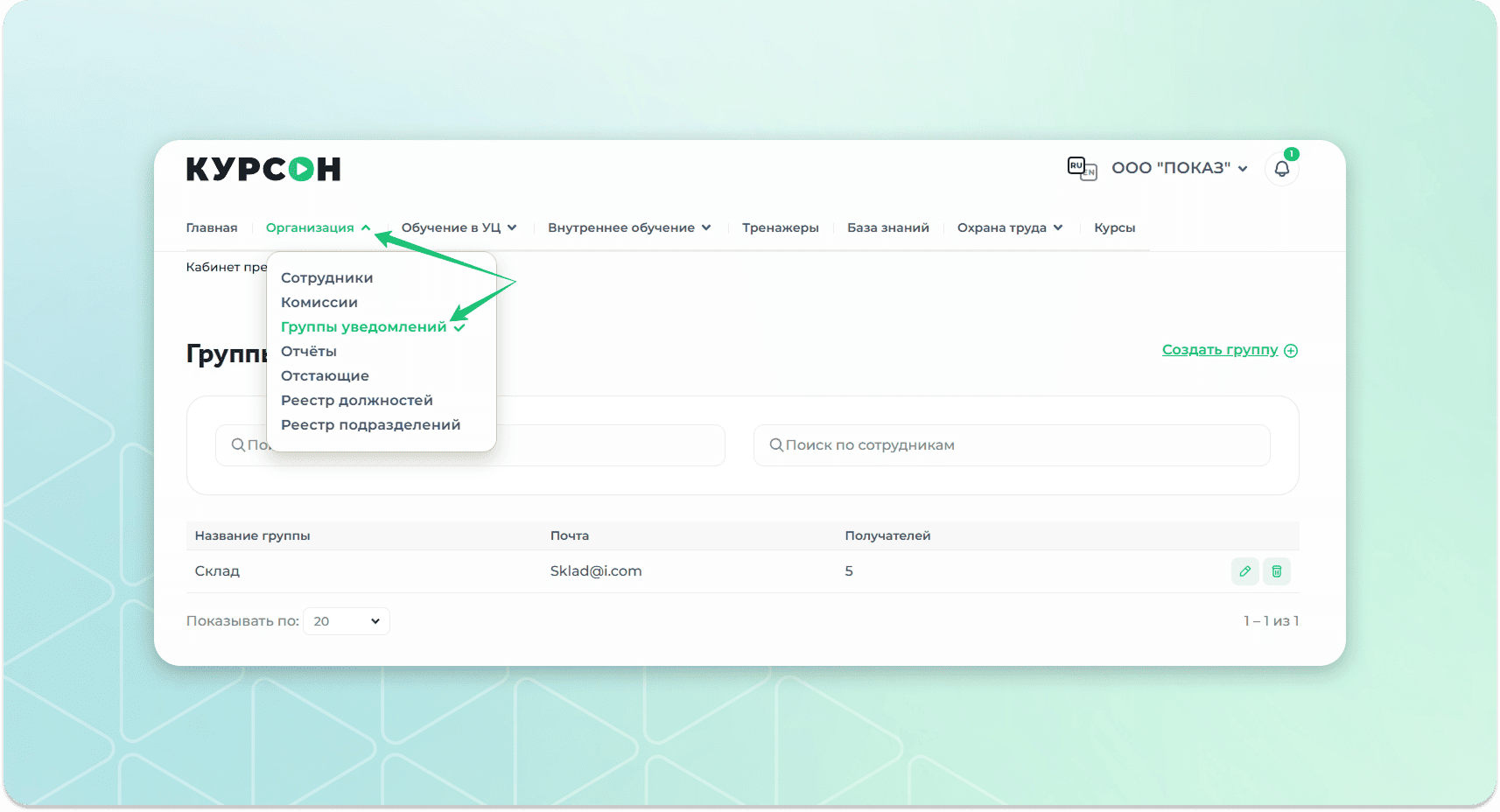Click the Создать группу link
This screenshot has height=812, width=1500.
pyautogui.click(x=1219, y=350)
